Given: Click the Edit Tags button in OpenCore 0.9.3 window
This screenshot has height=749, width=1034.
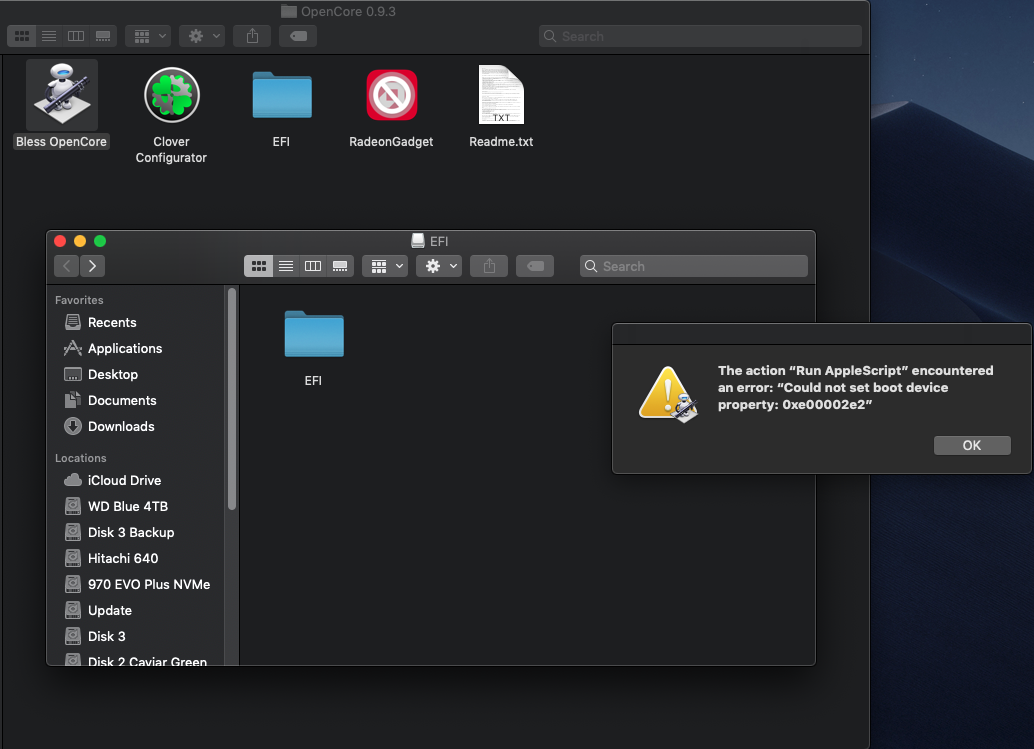Looking at the screenshot, I should pos(298,36).
